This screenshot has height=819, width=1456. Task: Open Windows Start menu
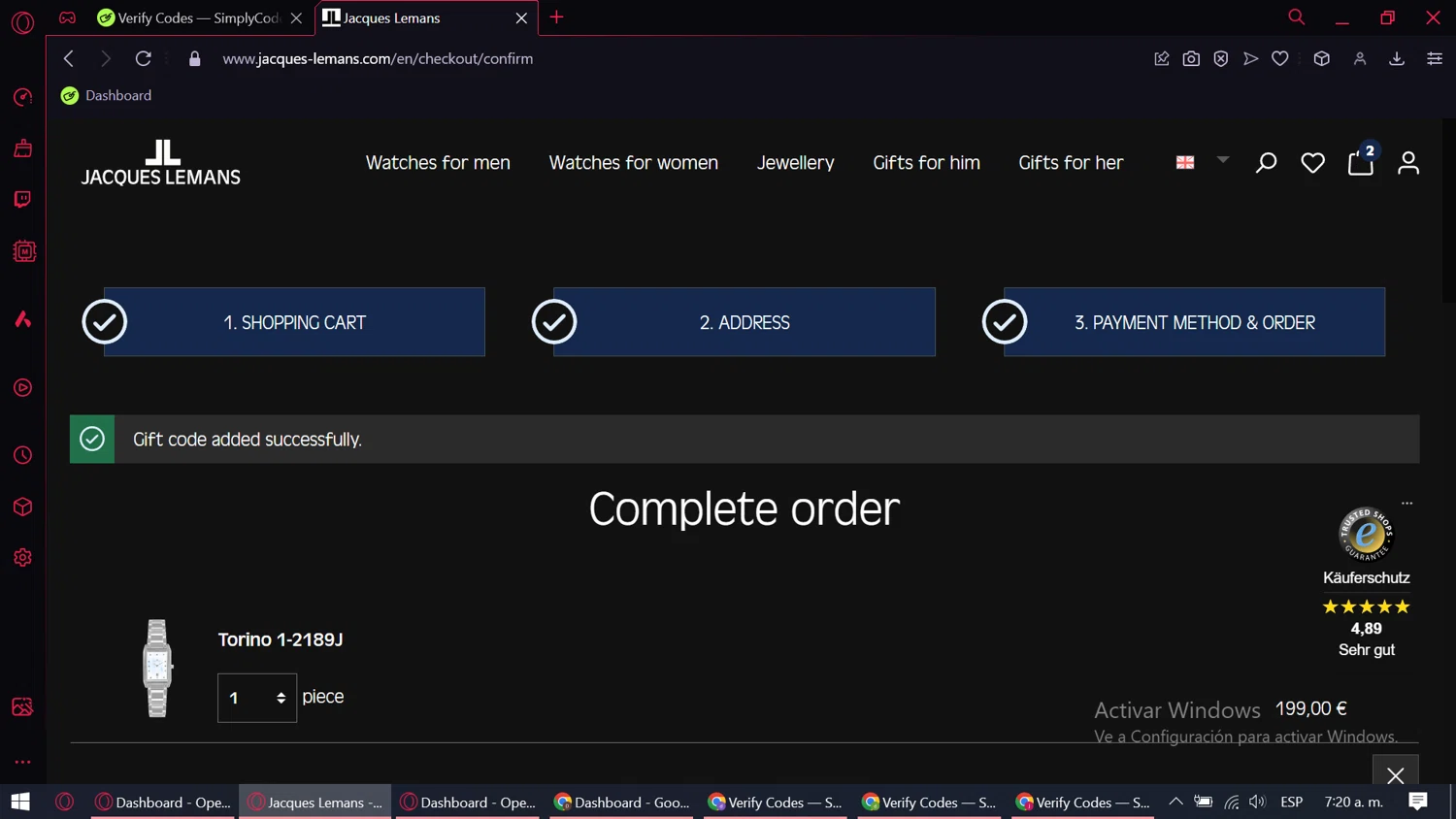pos(20,802)
